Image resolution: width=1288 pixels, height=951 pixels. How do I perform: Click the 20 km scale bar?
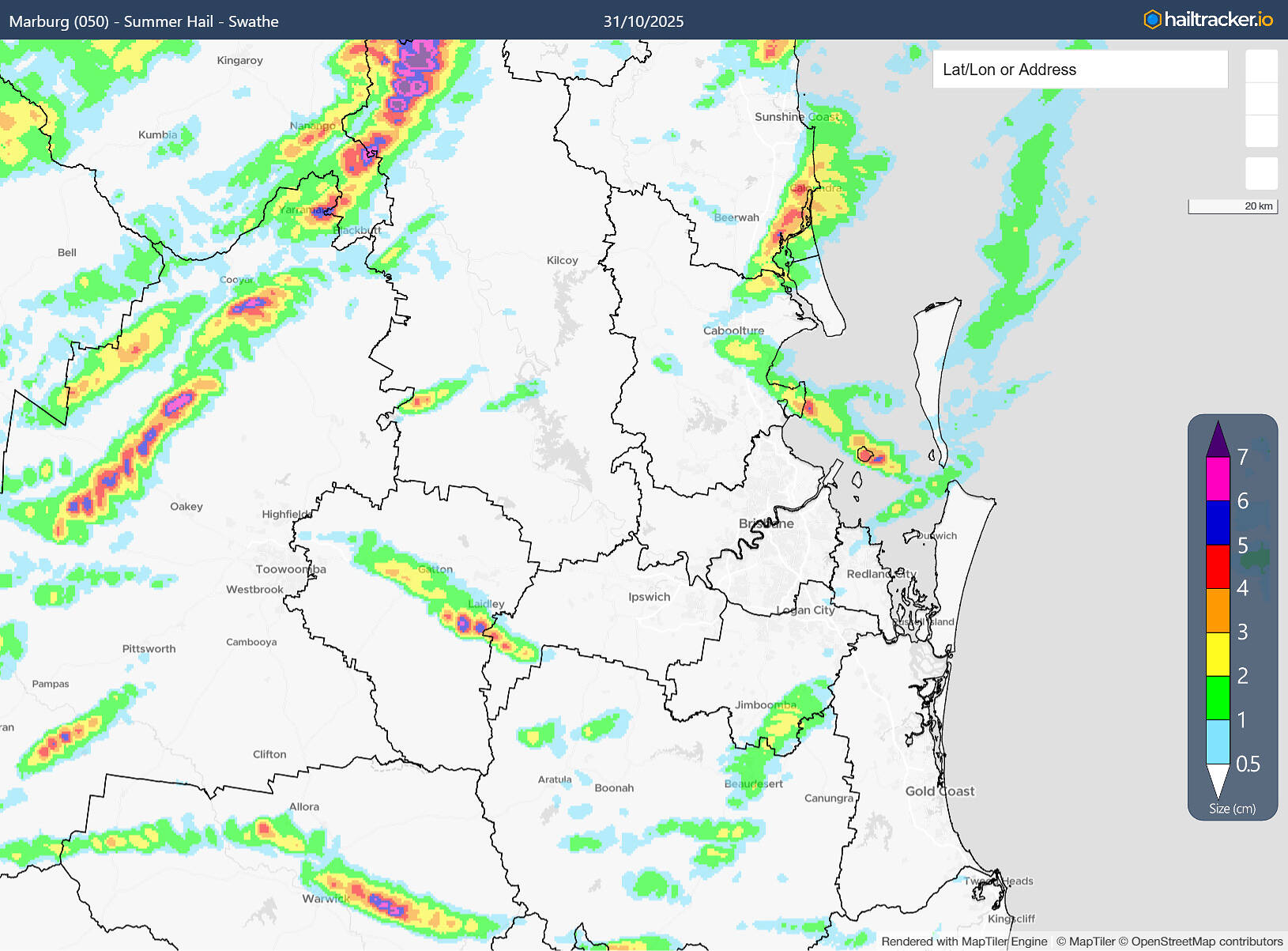(x=1233, y=206)
